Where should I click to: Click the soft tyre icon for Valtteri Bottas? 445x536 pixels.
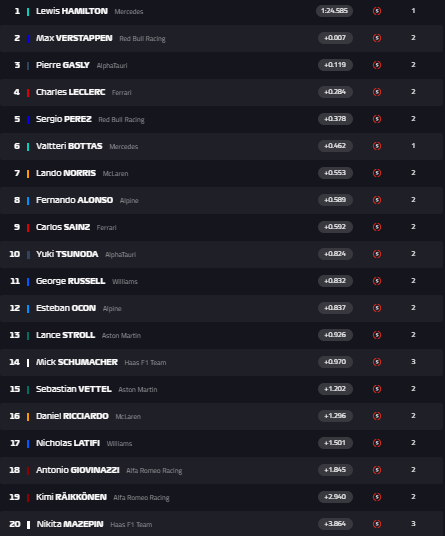tap(377, 146)
